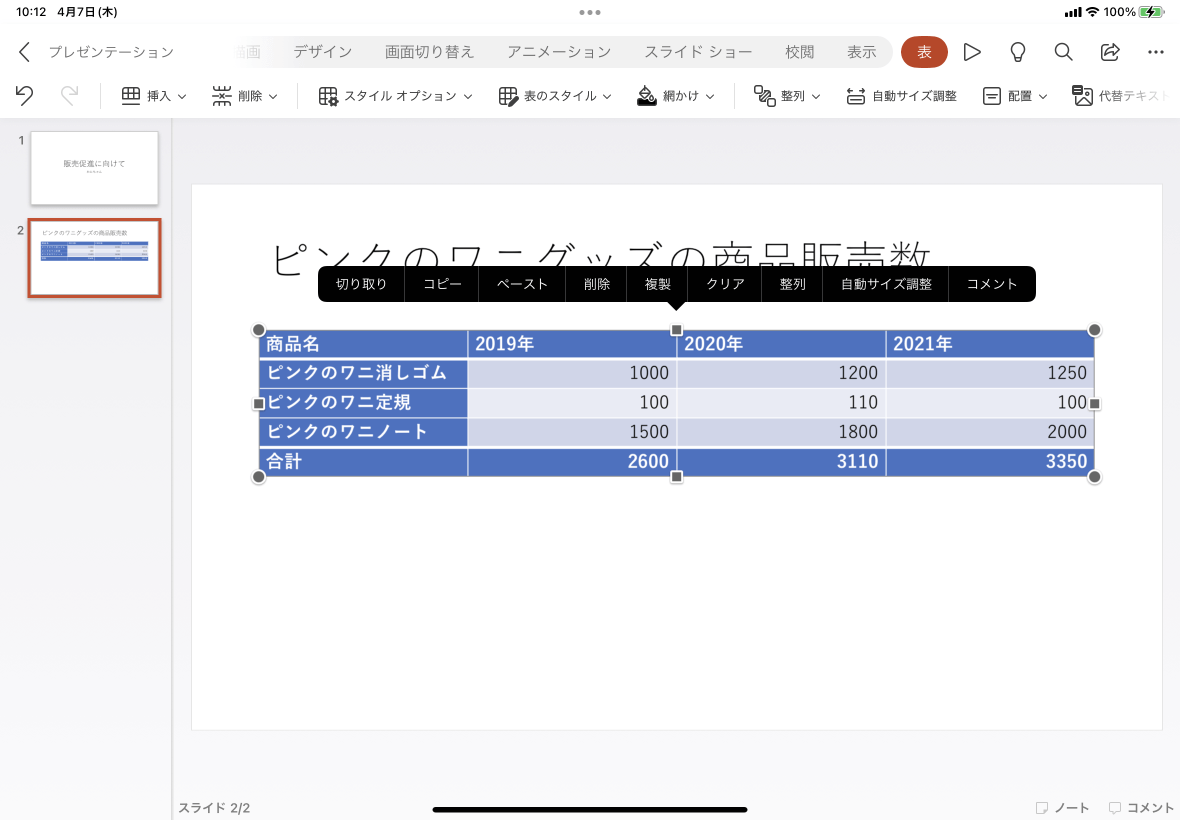
Task: Click the 整列 arrange icon
Action: (x=765, y=96)
